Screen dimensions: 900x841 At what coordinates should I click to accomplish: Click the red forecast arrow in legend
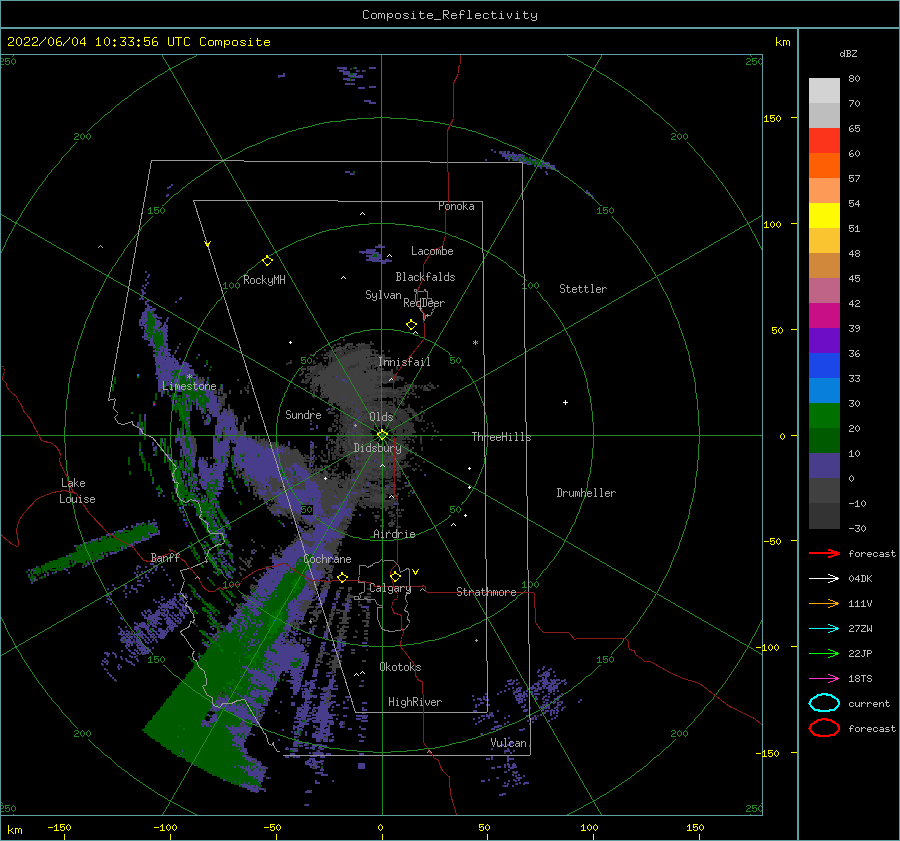click(x=824, y=553)
